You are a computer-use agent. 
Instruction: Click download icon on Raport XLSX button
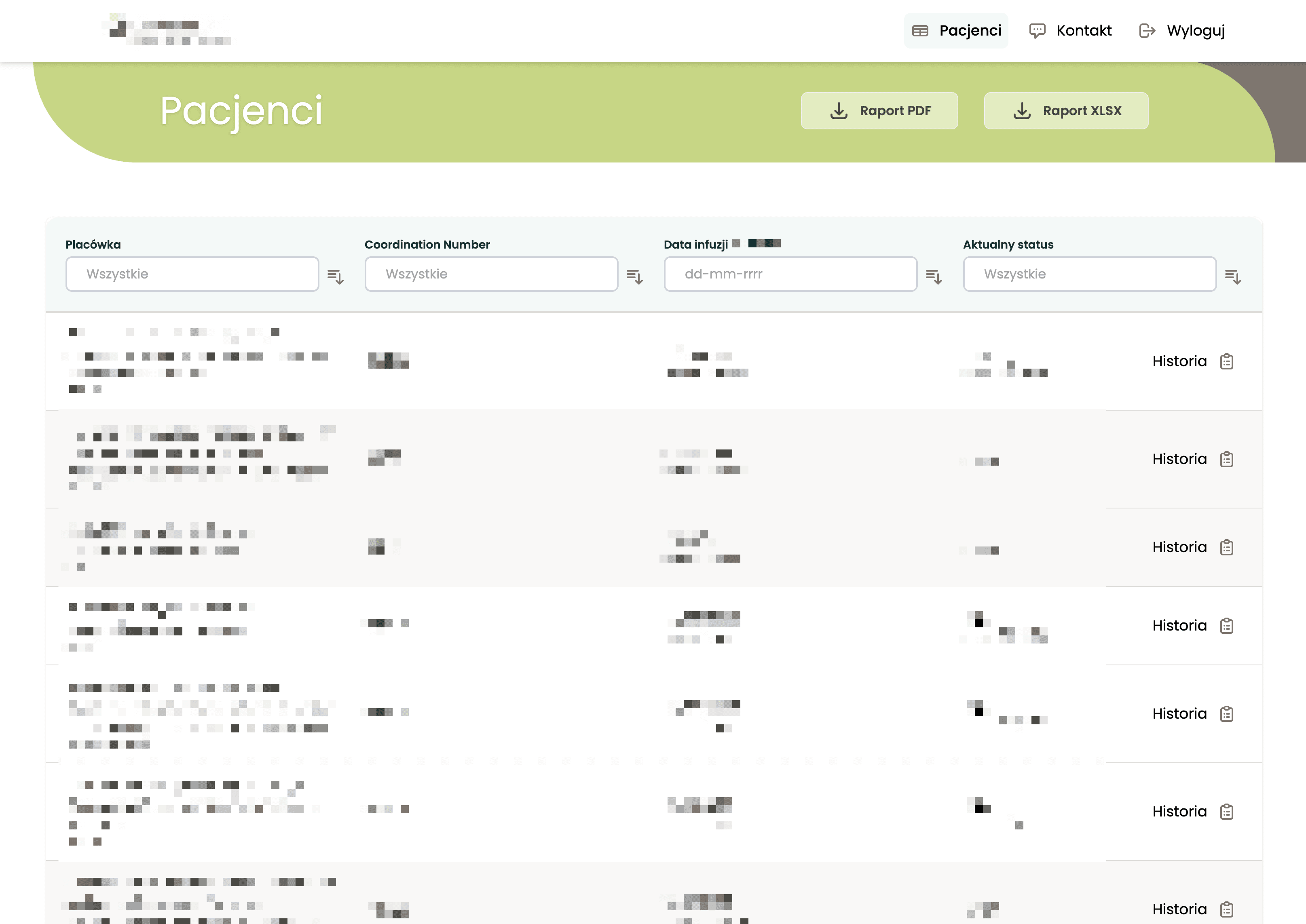[x=1022, y=111]
